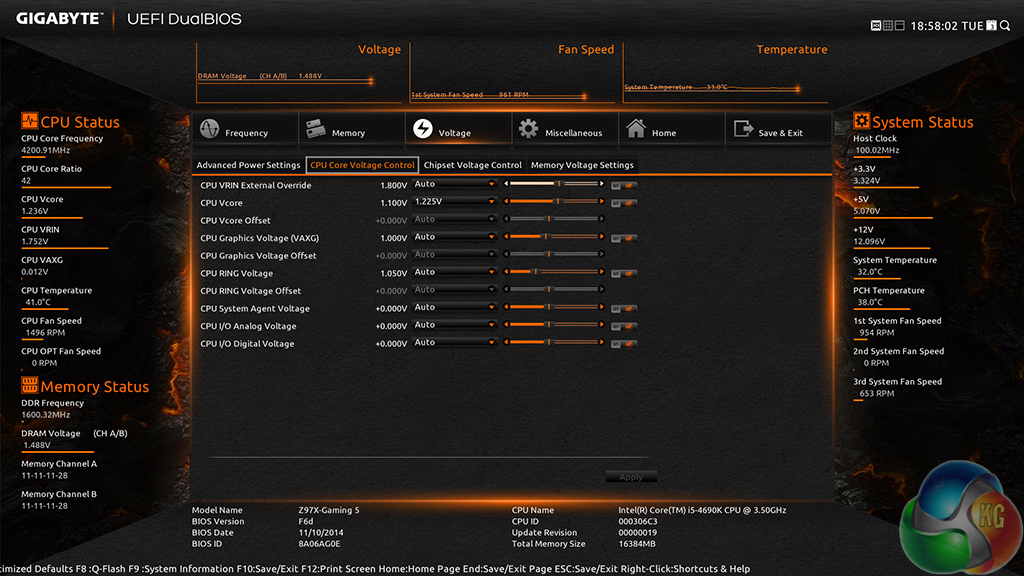Click the Memory module icon
This screenshot has width=1024, height=576.
tap(316, 131)
